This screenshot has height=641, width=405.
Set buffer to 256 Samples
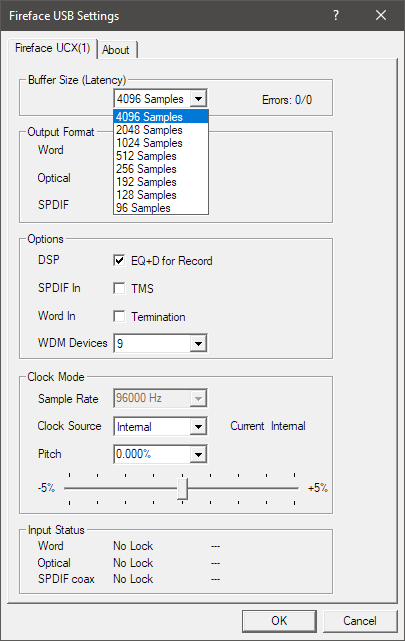[x=161, y=169]
